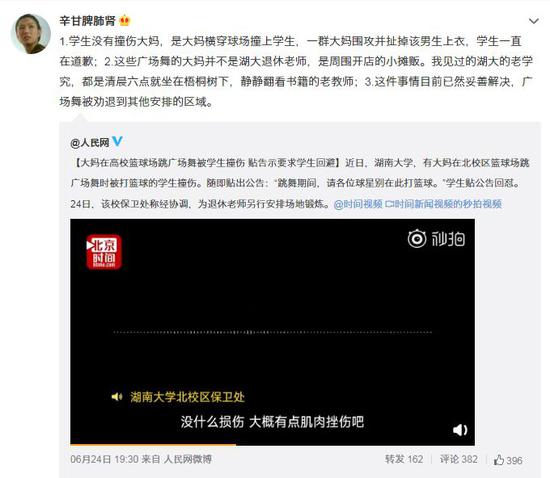Mute the video with speaker icon
550x478 pixels.
tap(460, 430)
